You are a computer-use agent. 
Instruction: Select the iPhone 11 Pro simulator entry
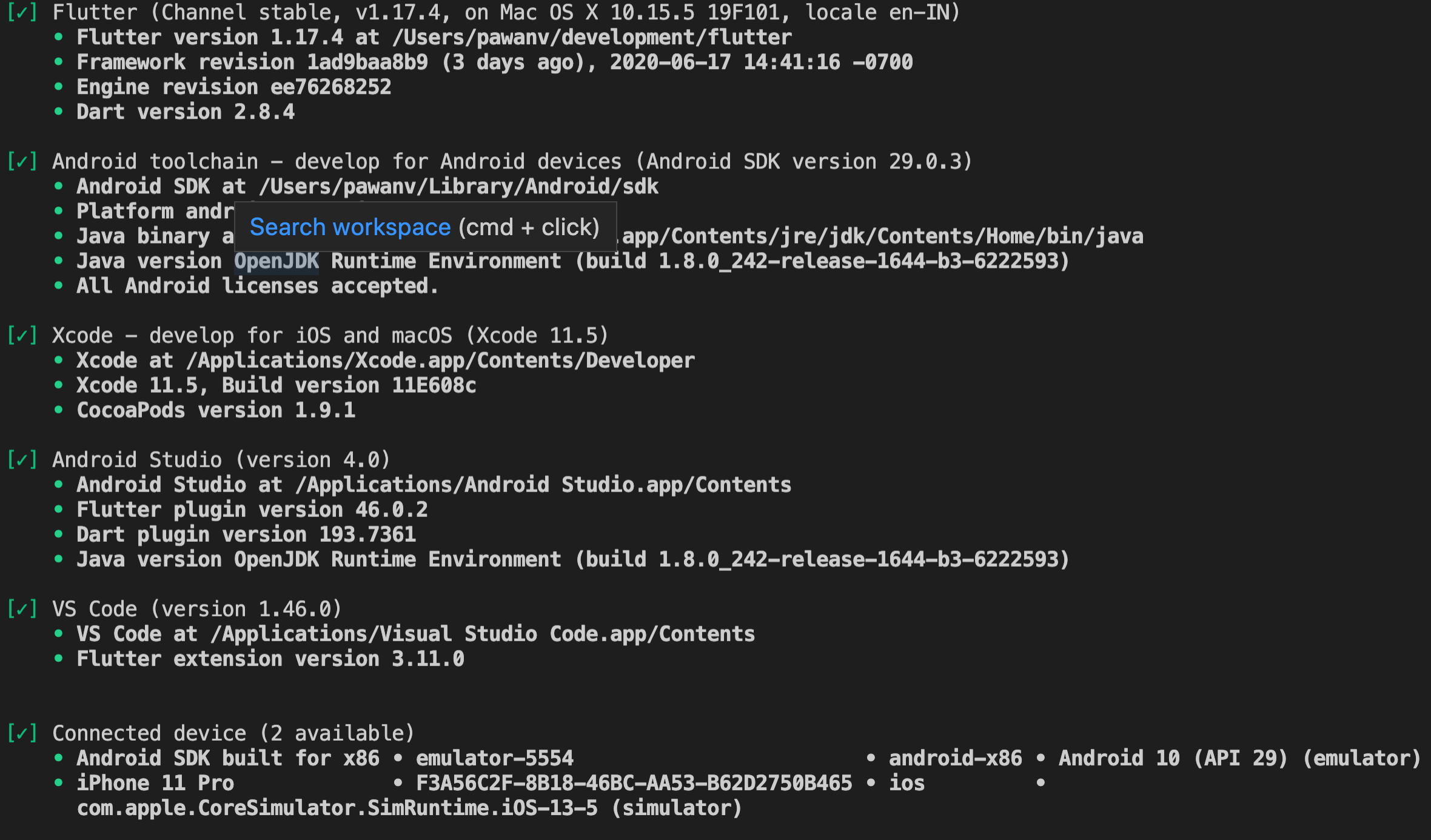[x=155, y=782]
